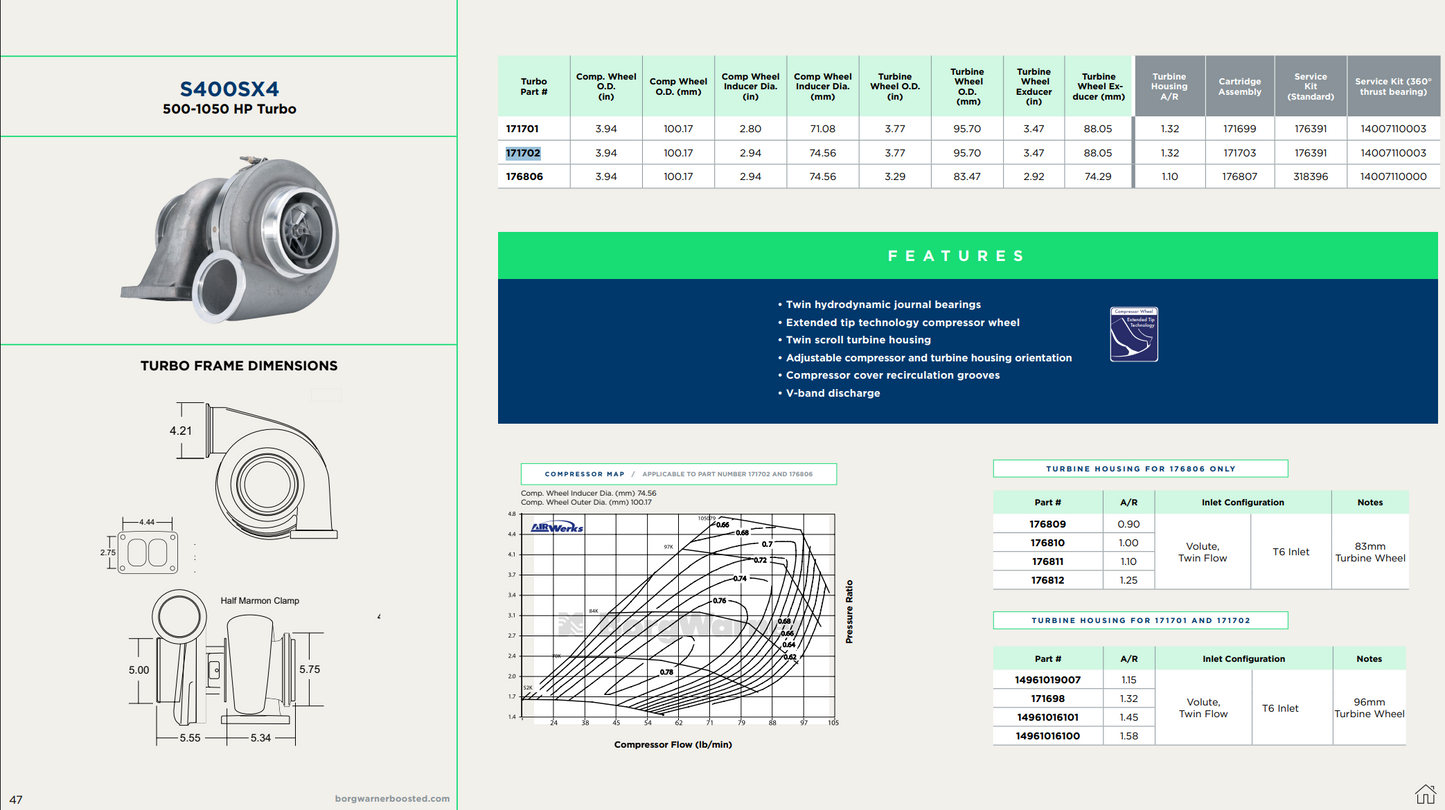Select the S400SX4 title
Screen dimensions: 1445x810
(x=229, y=89)
